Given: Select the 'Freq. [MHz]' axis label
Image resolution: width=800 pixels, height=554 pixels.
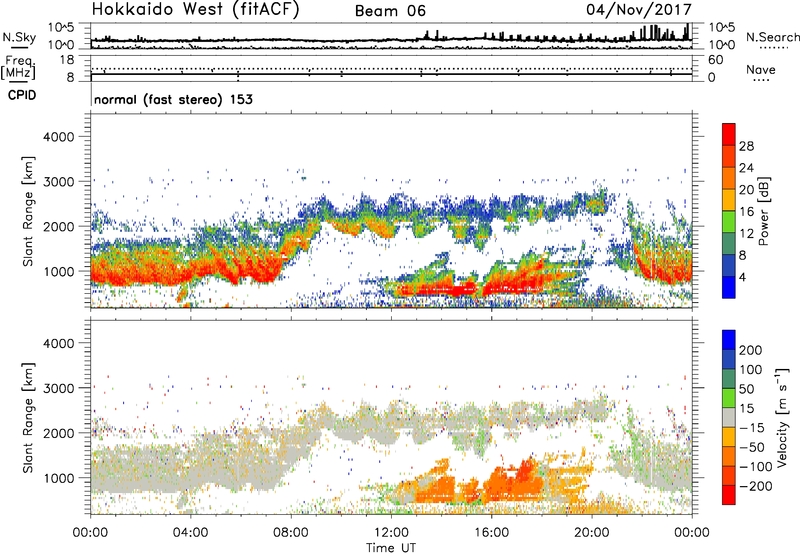Looking at the screenshot, I should (x=18, y=68).
